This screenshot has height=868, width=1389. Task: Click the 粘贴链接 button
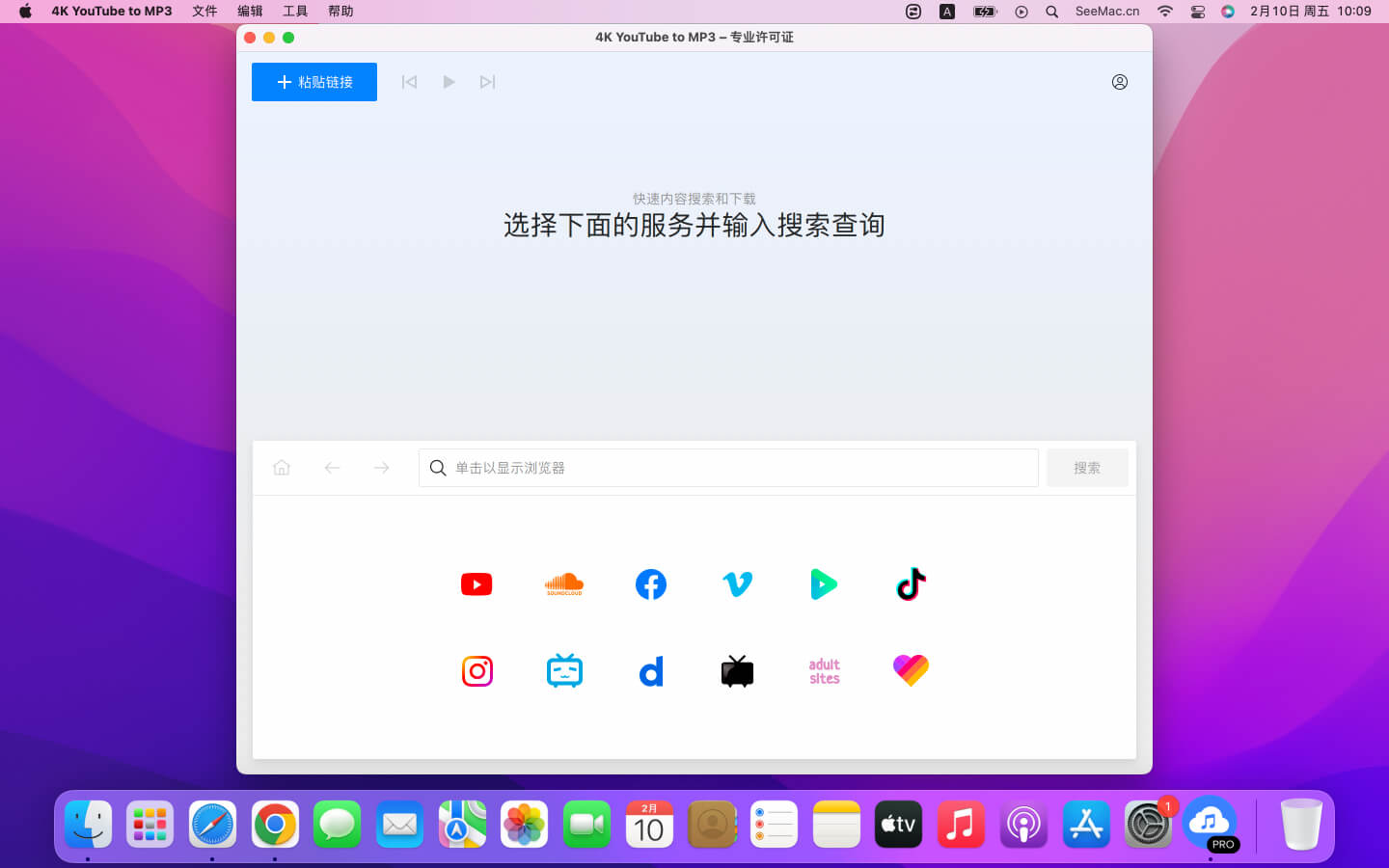314,82
